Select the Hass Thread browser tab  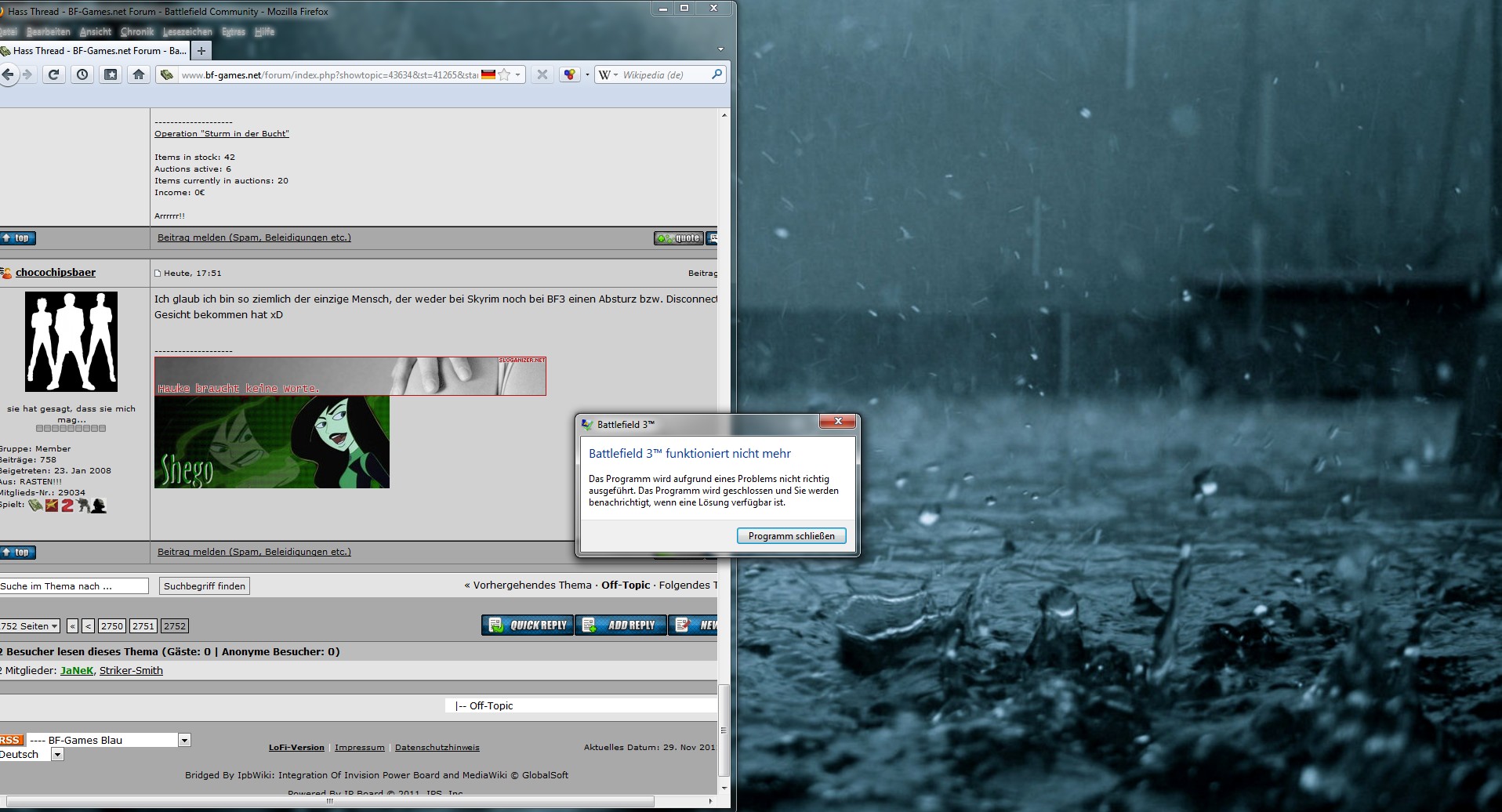95,51
